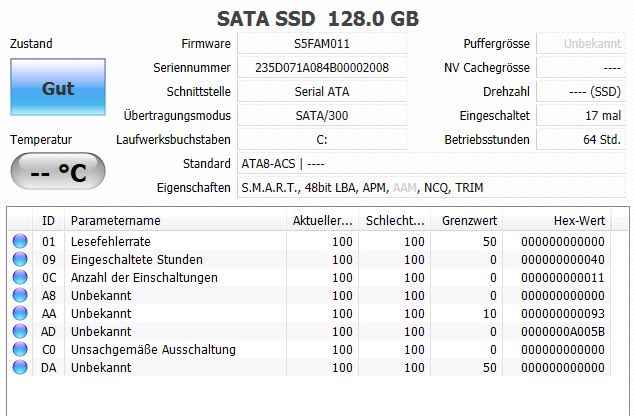Click the Seriennummer value field
Screen dimensions: 634x416
(322, 68)
